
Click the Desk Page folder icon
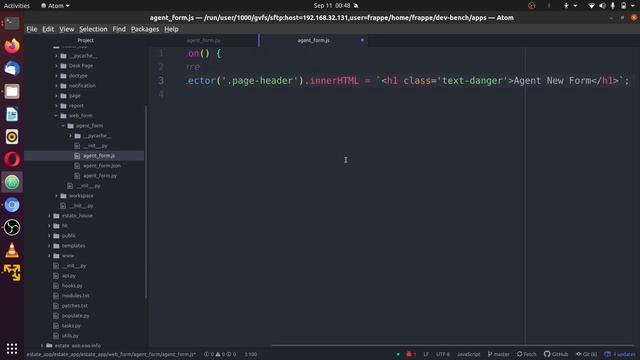pos(63,65)
